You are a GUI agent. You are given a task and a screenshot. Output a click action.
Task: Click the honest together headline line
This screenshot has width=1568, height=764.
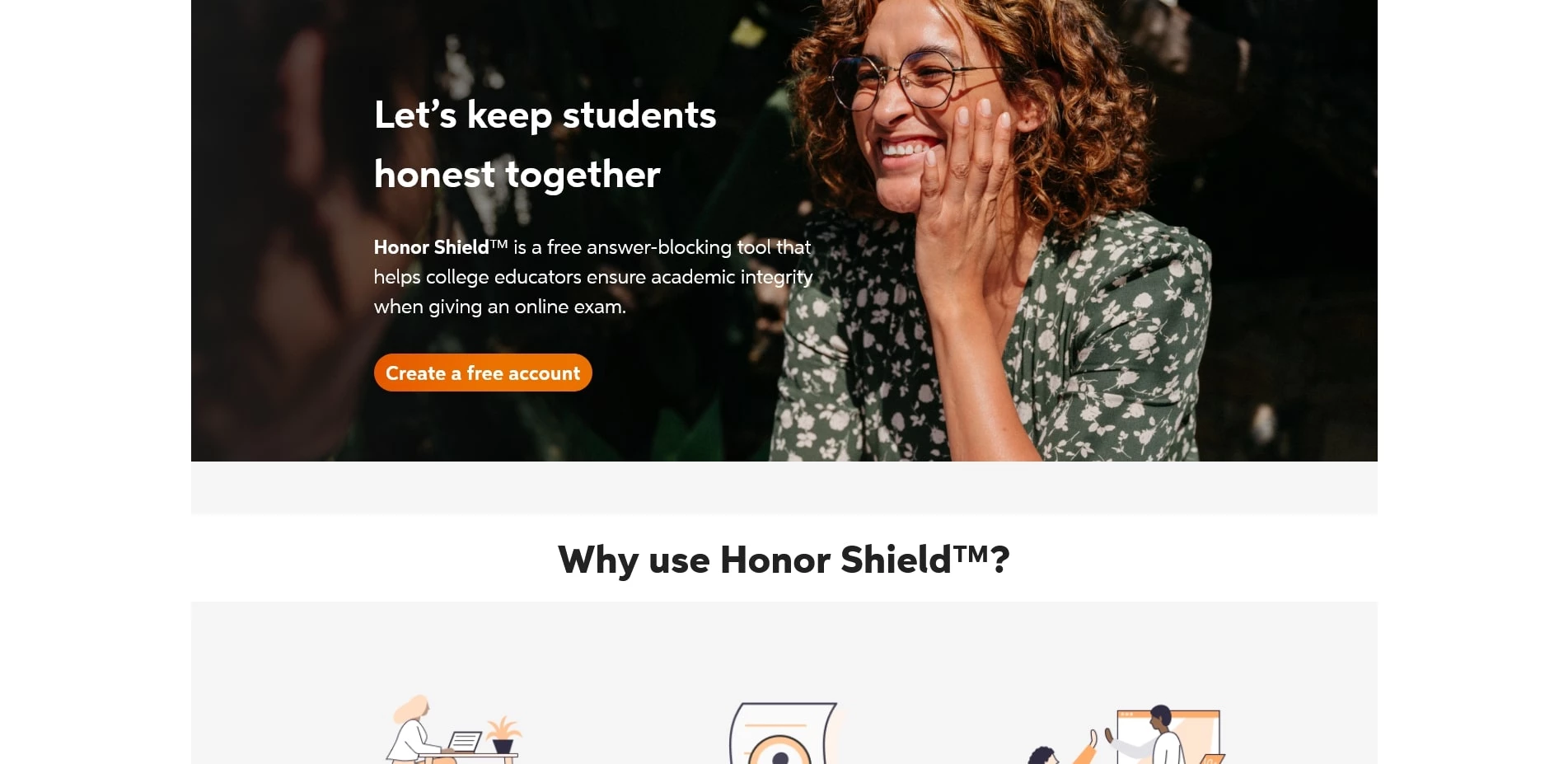click(517, 174)
